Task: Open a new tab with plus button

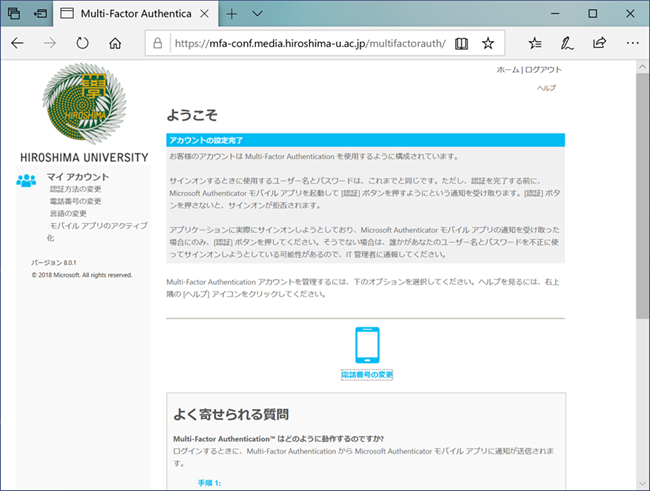Action: click(x=232, y=14)
